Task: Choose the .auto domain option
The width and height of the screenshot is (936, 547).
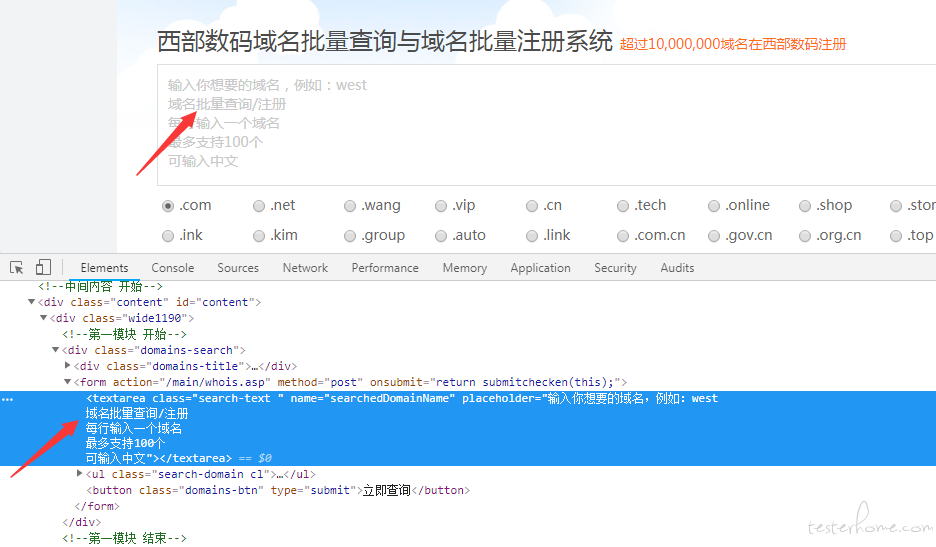Action: point(441,236)
